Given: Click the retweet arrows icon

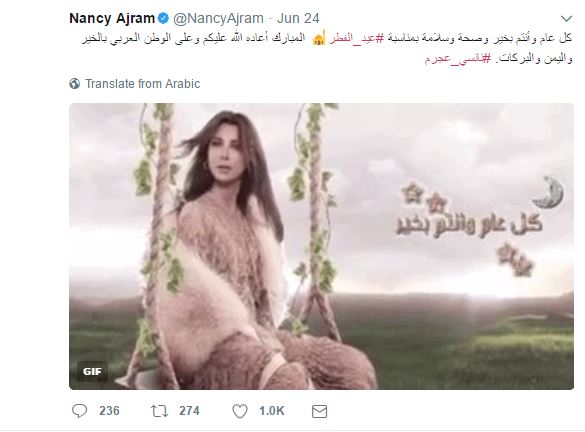Looking at the screenshot, I should pyautogui.click(x=159, y=411).
